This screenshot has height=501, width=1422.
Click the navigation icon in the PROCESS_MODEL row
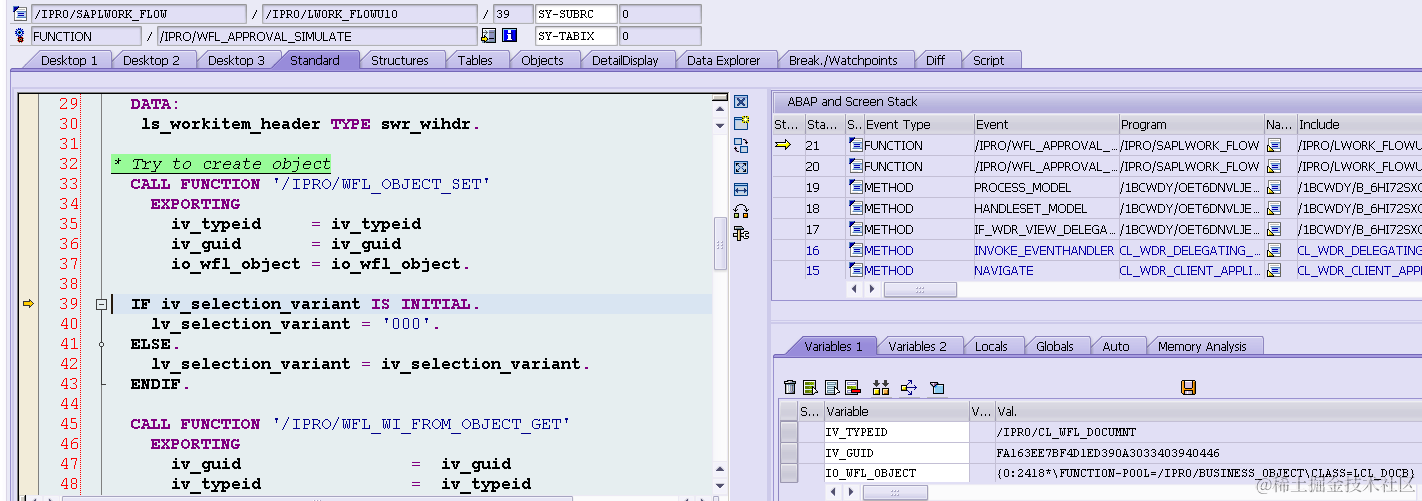1274,187
